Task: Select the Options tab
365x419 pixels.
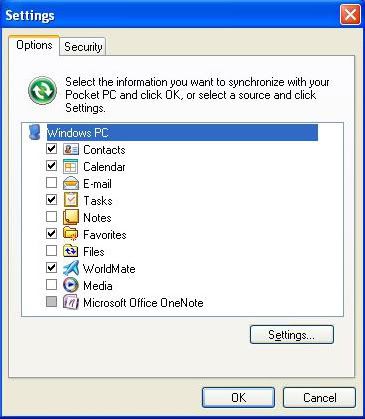Action: [x=34, y=45]
